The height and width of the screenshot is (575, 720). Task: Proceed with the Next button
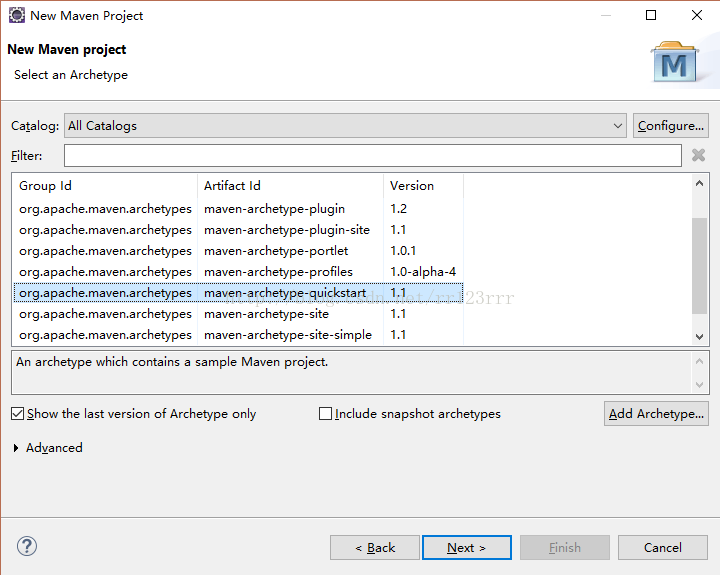pos(467,547)
